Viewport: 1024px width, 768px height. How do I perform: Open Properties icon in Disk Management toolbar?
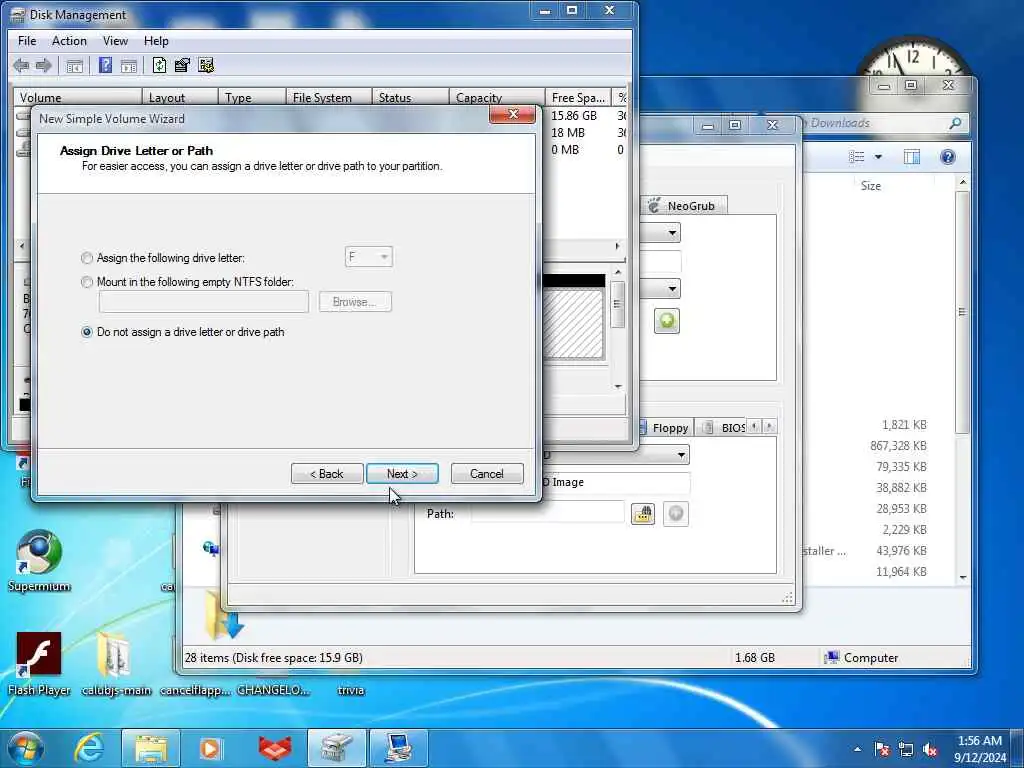tap(182, 65)
